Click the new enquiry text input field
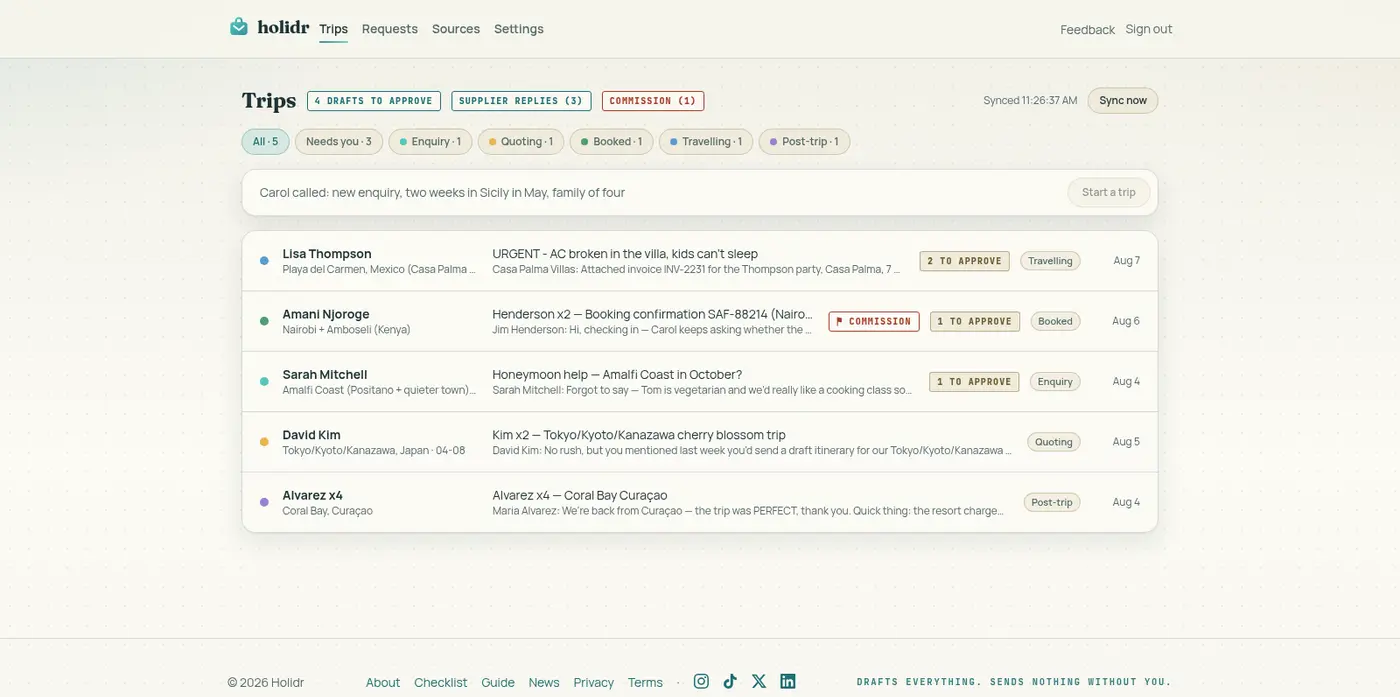 (x=655, y=192)
